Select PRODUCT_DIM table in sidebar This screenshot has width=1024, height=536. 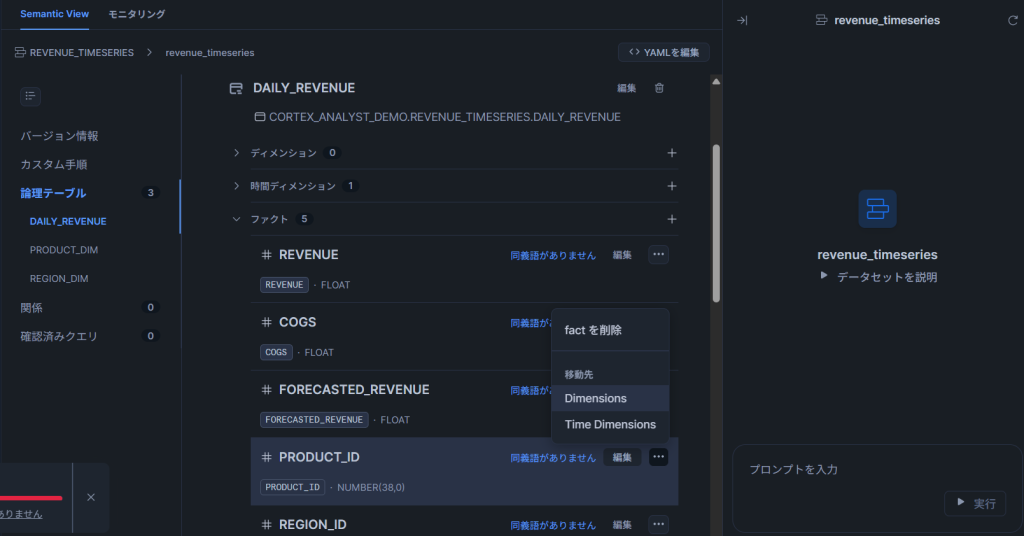click(x=64, y=250)
